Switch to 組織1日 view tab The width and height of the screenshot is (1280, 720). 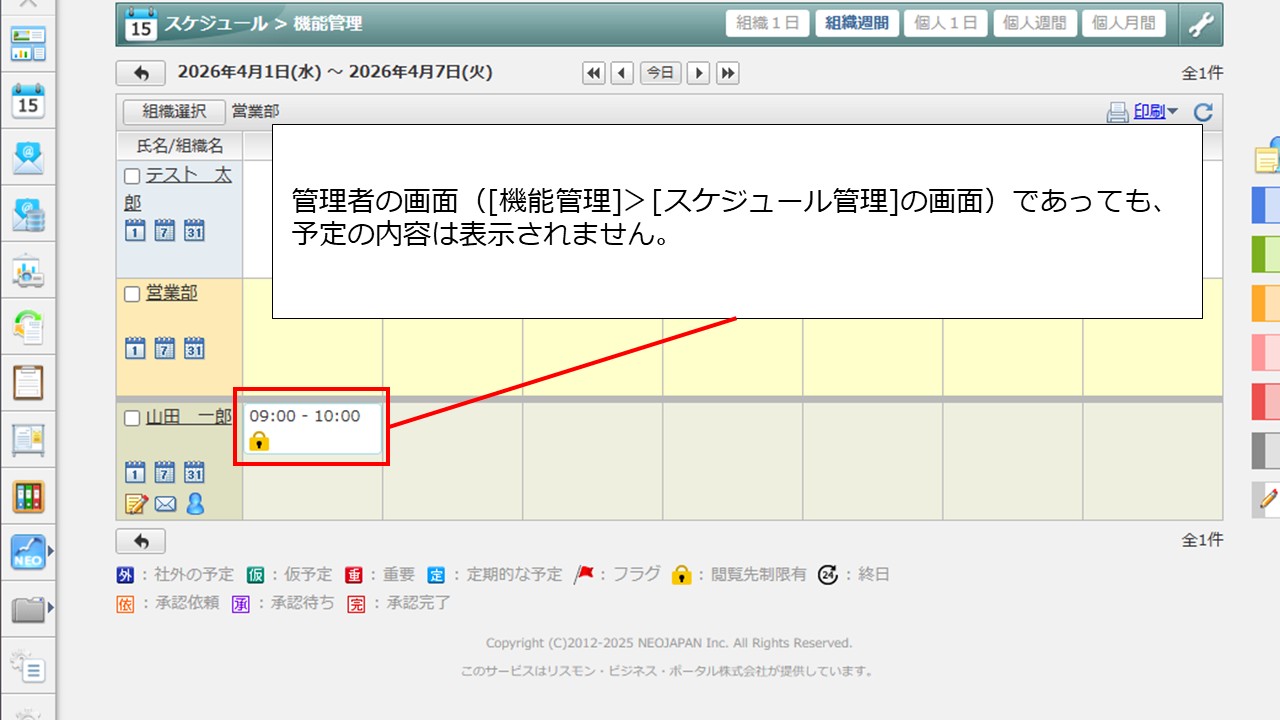[x=767, y=24]
